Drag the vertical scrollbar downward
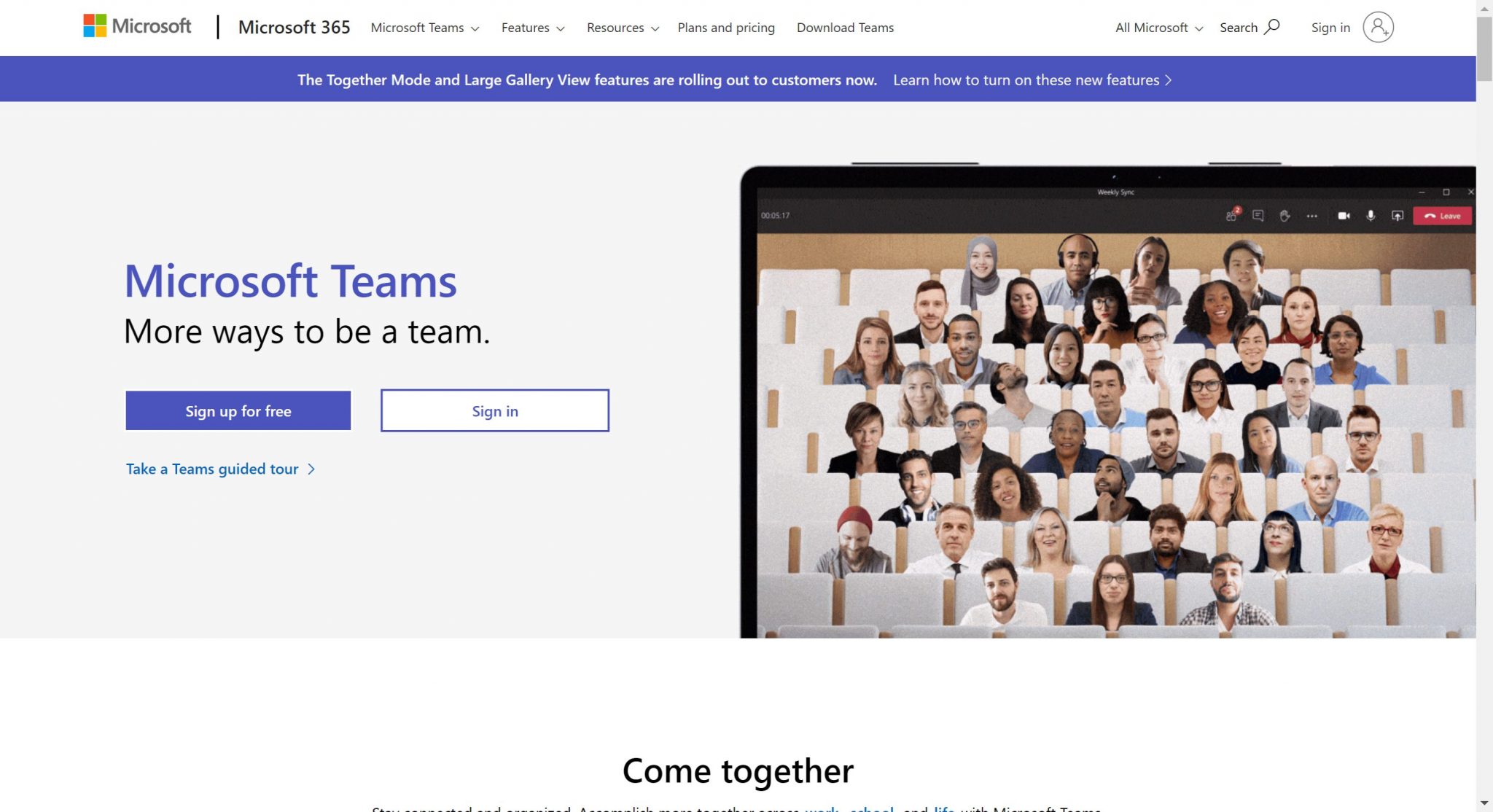Image resolution: width=1493 pixels, height=812 pixels. click(1486, 55)
